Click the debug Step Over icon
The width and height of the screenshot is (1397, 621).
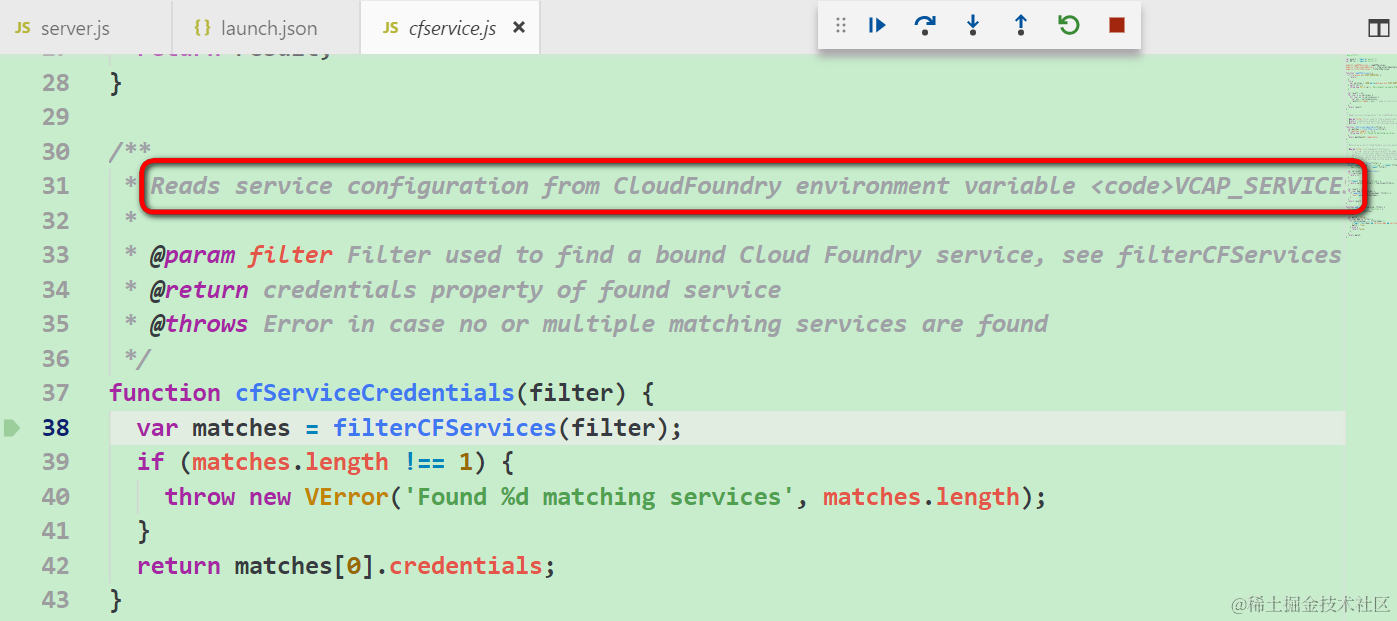925,26
